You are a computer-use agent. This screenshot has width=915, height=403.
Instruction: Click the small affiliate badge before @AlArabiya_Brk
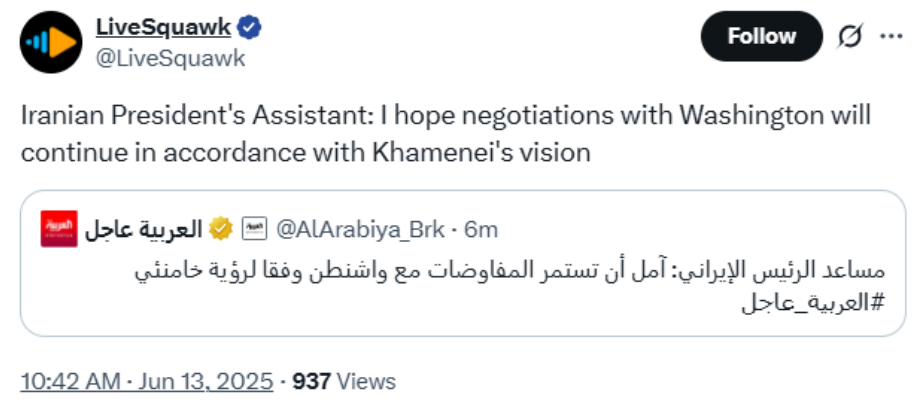(x=254, y=229)
